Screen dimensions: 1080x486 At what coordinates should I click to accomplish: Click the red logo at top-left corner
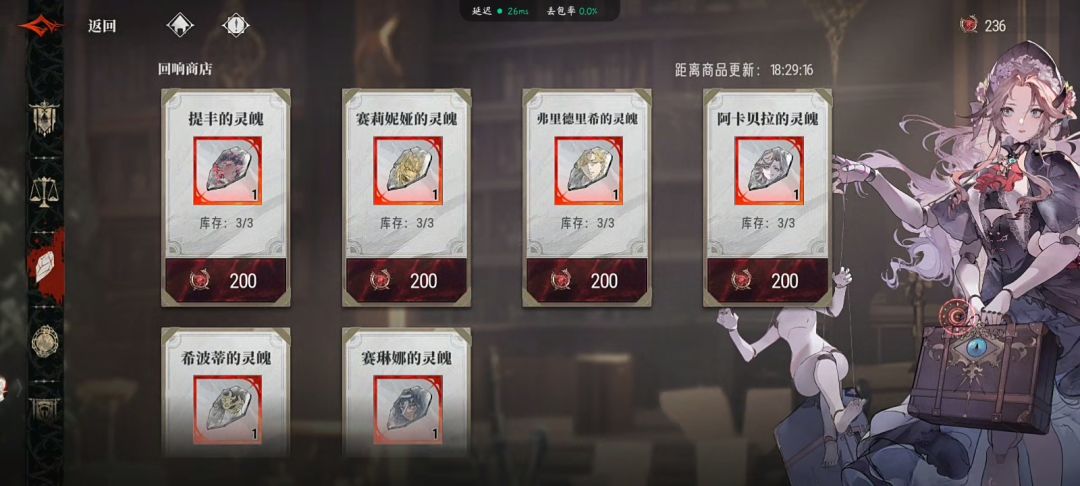click(40, 26)
